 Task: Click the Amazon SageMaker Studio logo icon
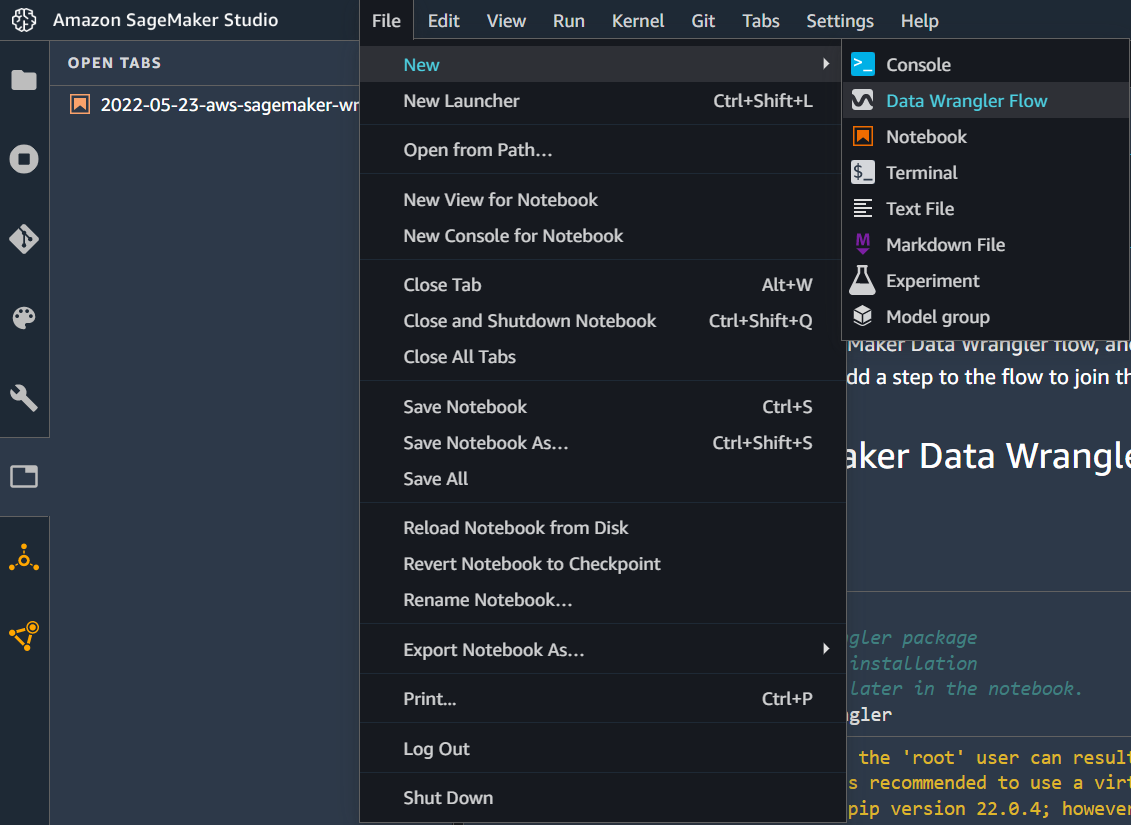pyautogui.click(x=24, y=20)
